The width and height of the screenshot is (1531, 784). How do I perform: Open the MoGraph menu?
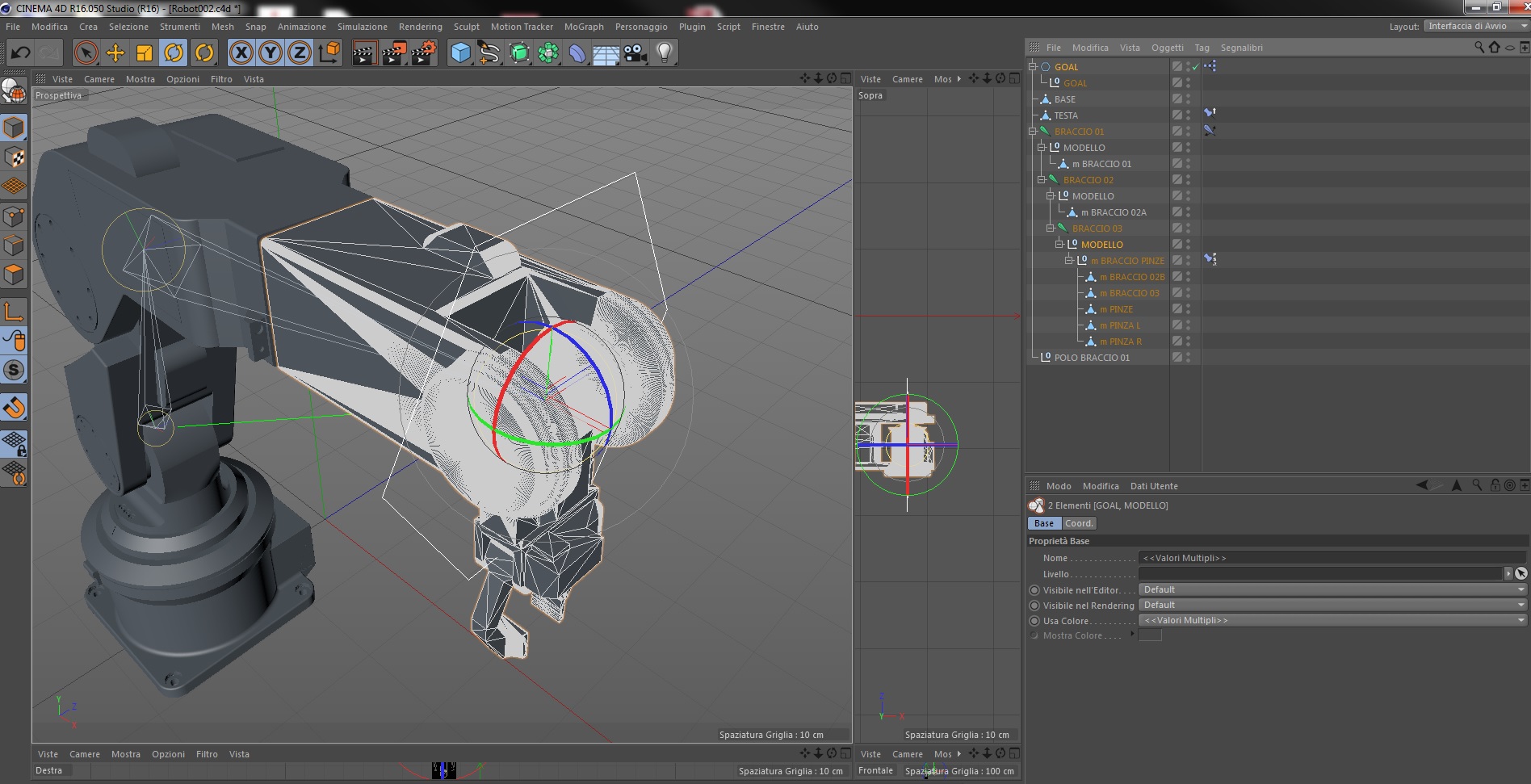pos(583,27)
